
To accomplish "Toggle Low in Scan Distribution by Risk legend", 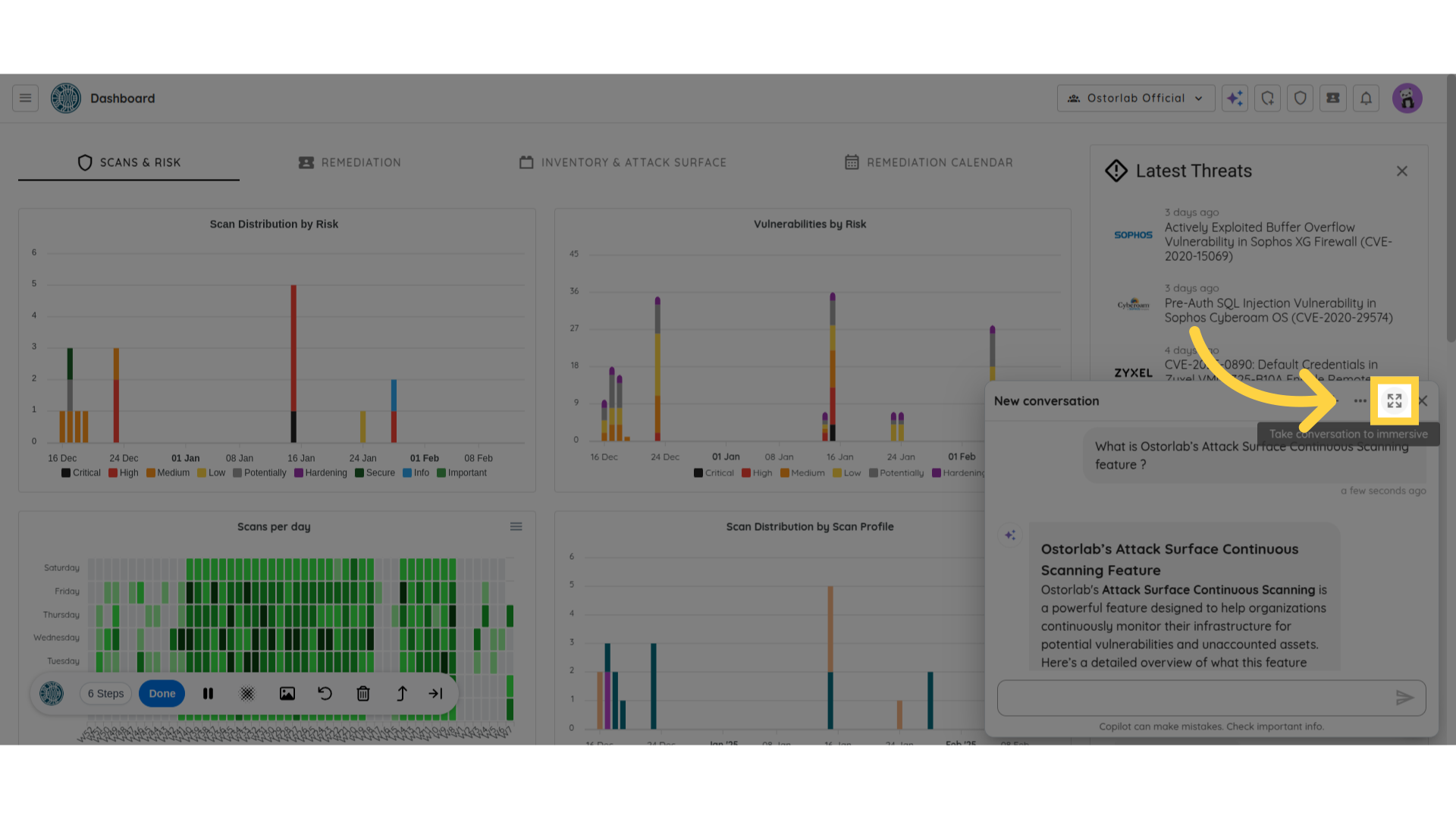I will point(212,472).
